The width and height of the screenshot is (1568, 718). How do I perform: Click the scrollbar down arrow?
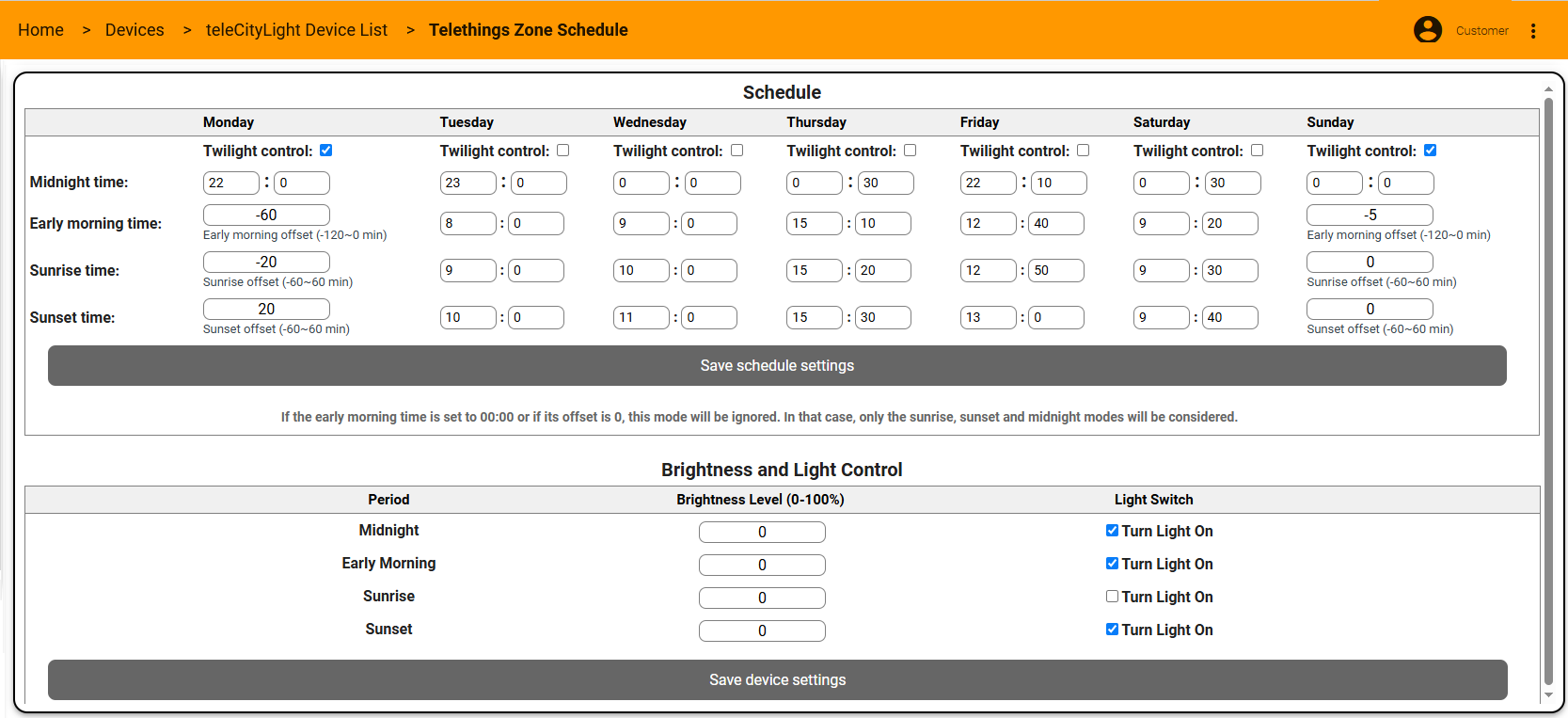coord(1548,695)
